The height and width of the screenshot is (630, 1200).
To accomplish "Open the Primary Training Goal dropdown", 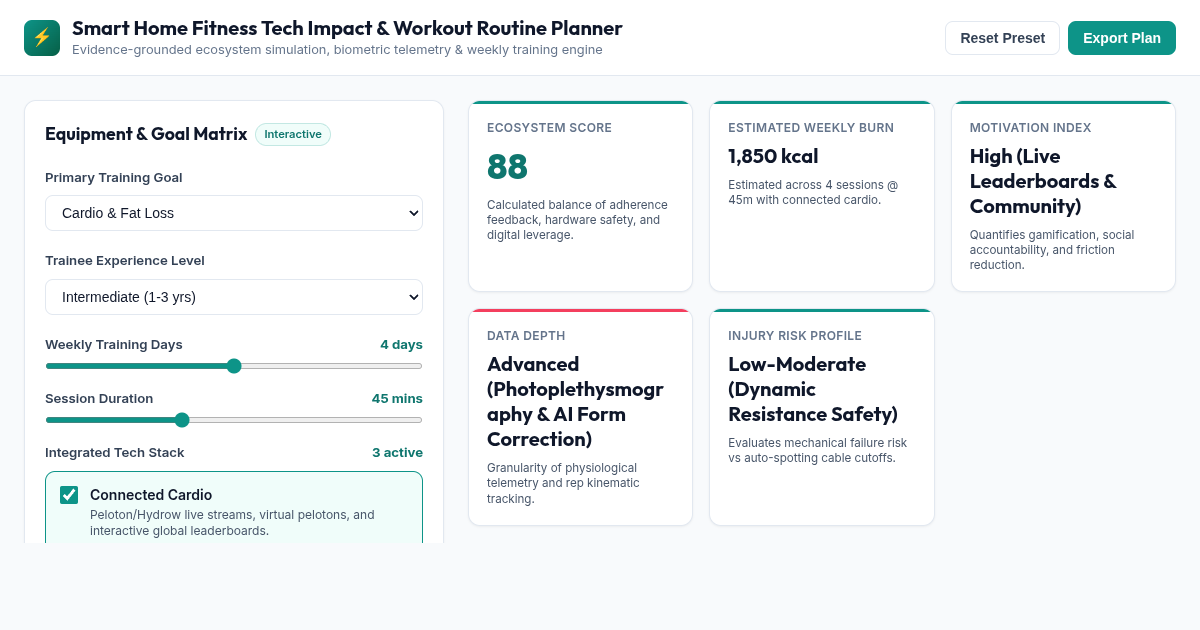I will (234, 213).
